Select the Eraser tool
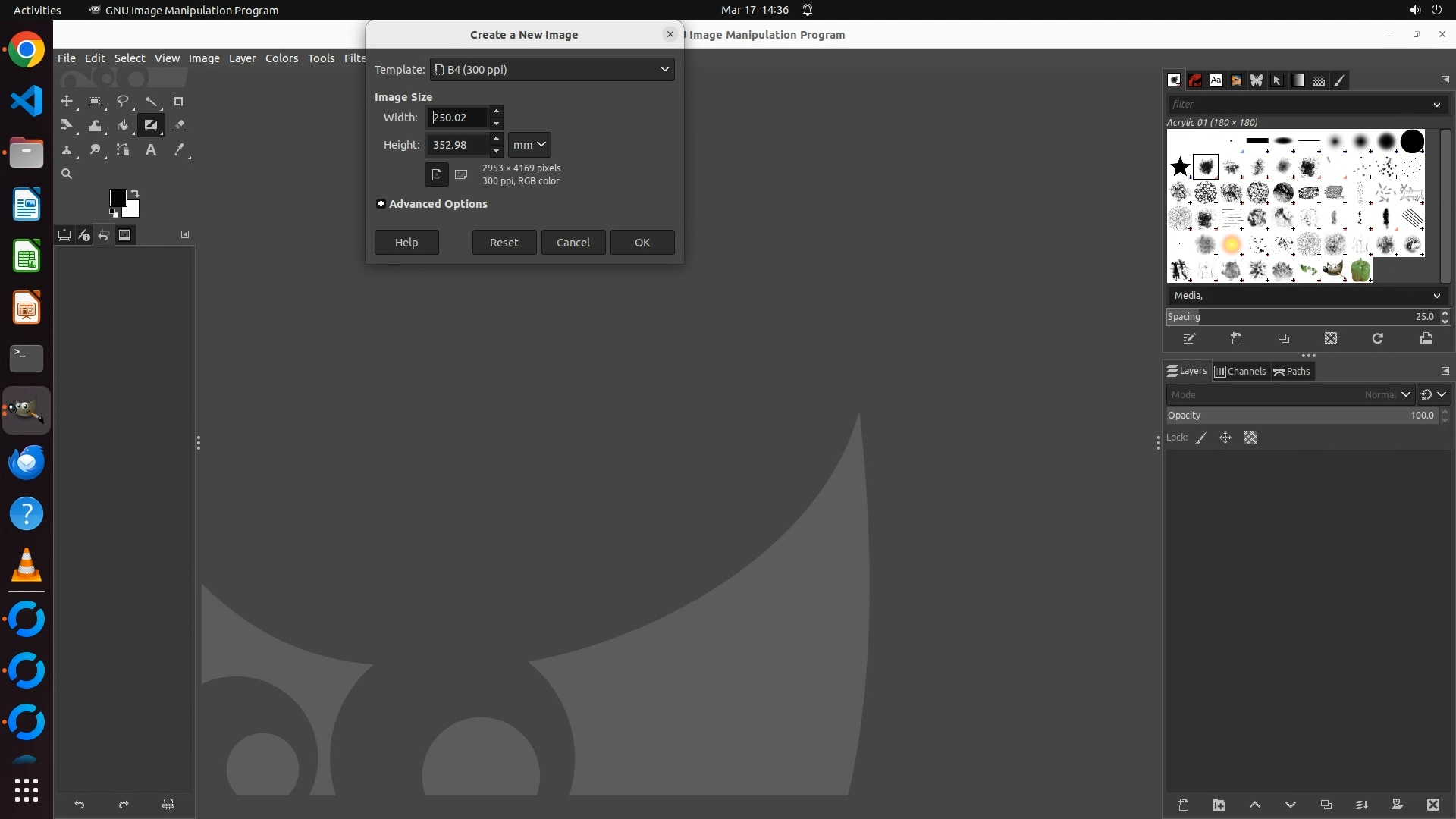1456x819 pixels. [179, 126]
